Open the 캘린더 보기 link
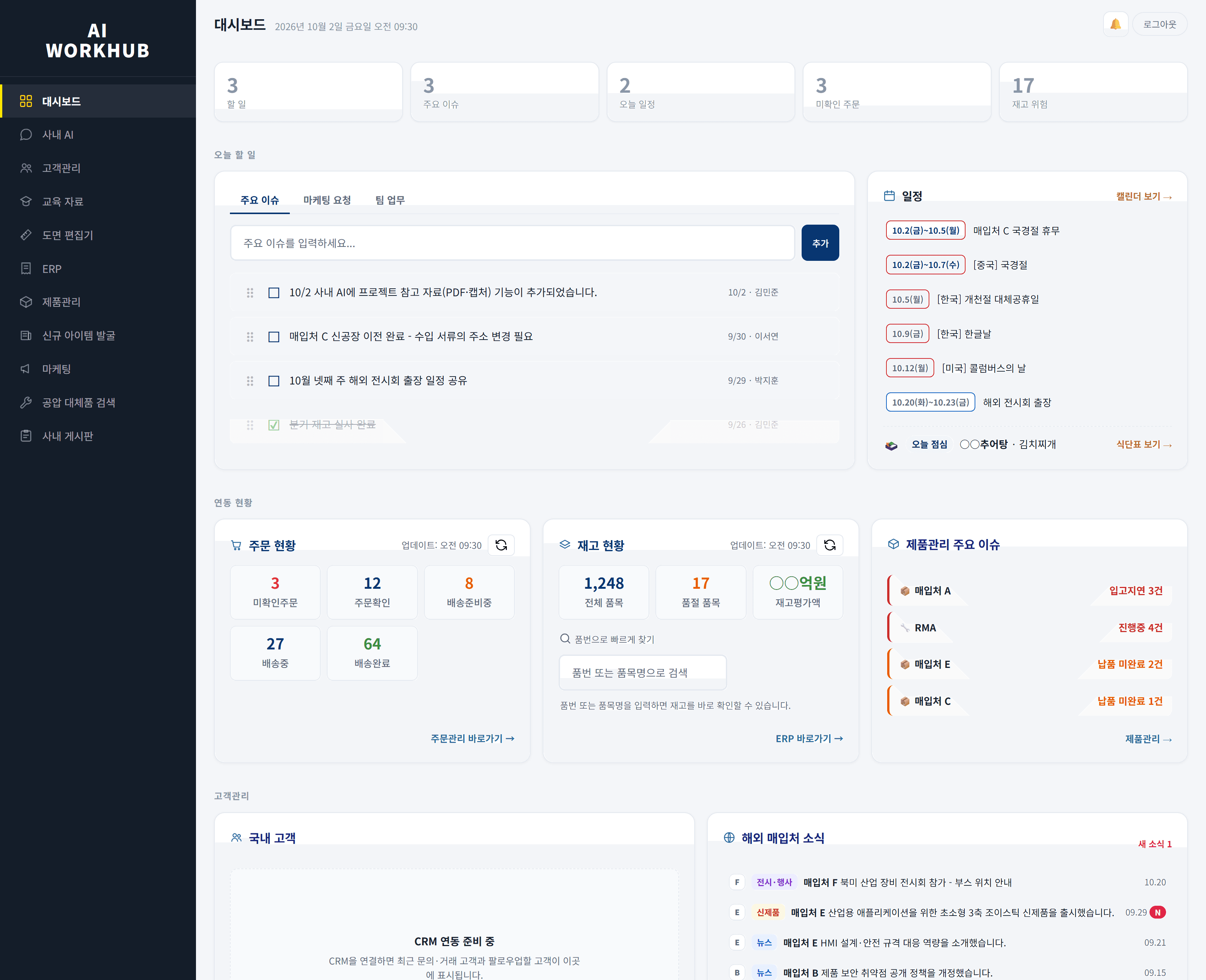1206x980 pixels. [x=1144, y=196]
